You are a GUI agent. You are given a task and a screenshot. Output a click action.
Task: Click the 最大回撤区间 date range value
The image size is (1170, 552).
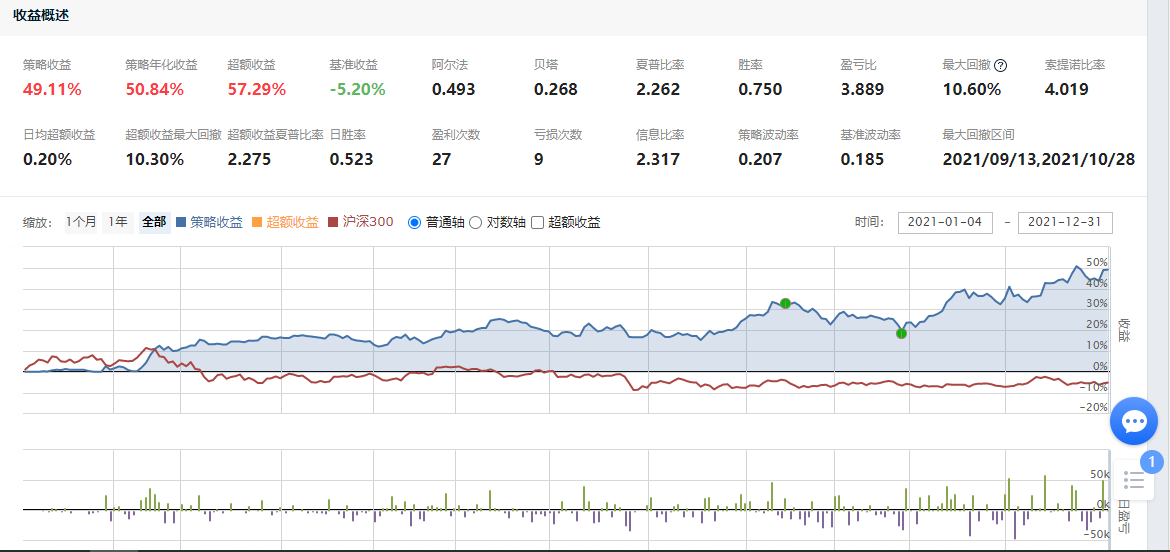click(x=1039, y=160)
